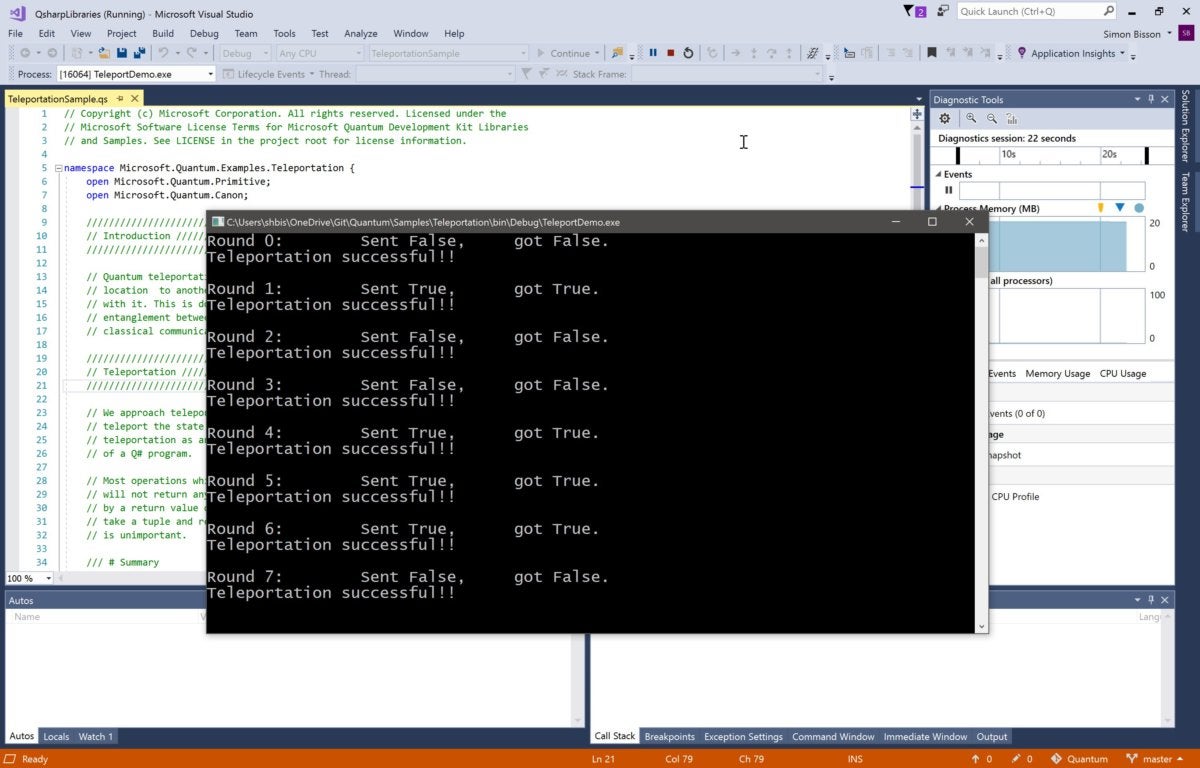Viewport: 1200px width, 768px height.
Task: Collapse the namespace code block
Action: tap(58, 168)
